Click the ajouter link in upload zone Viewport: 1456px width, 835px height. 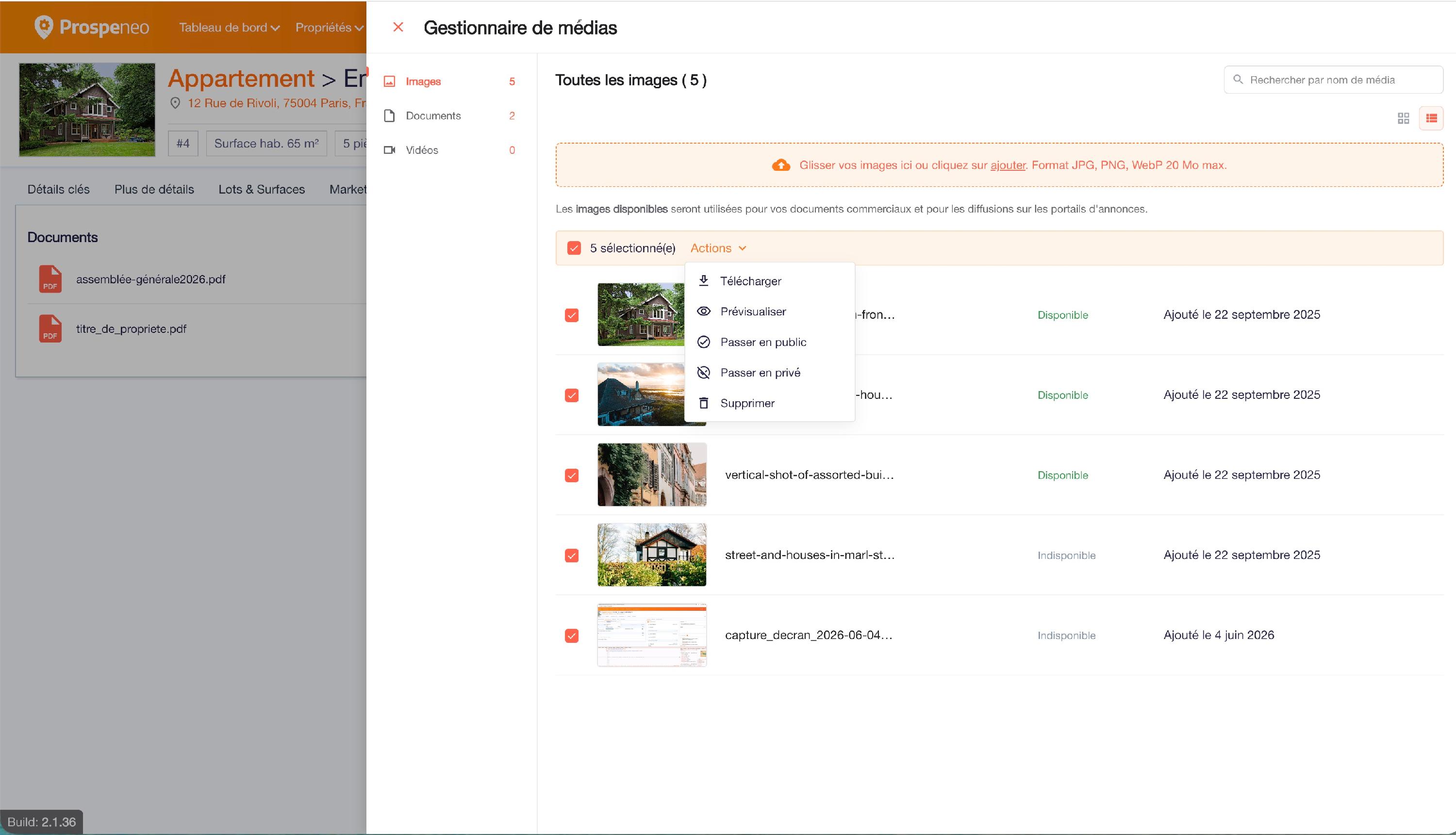coord(1008,165)
